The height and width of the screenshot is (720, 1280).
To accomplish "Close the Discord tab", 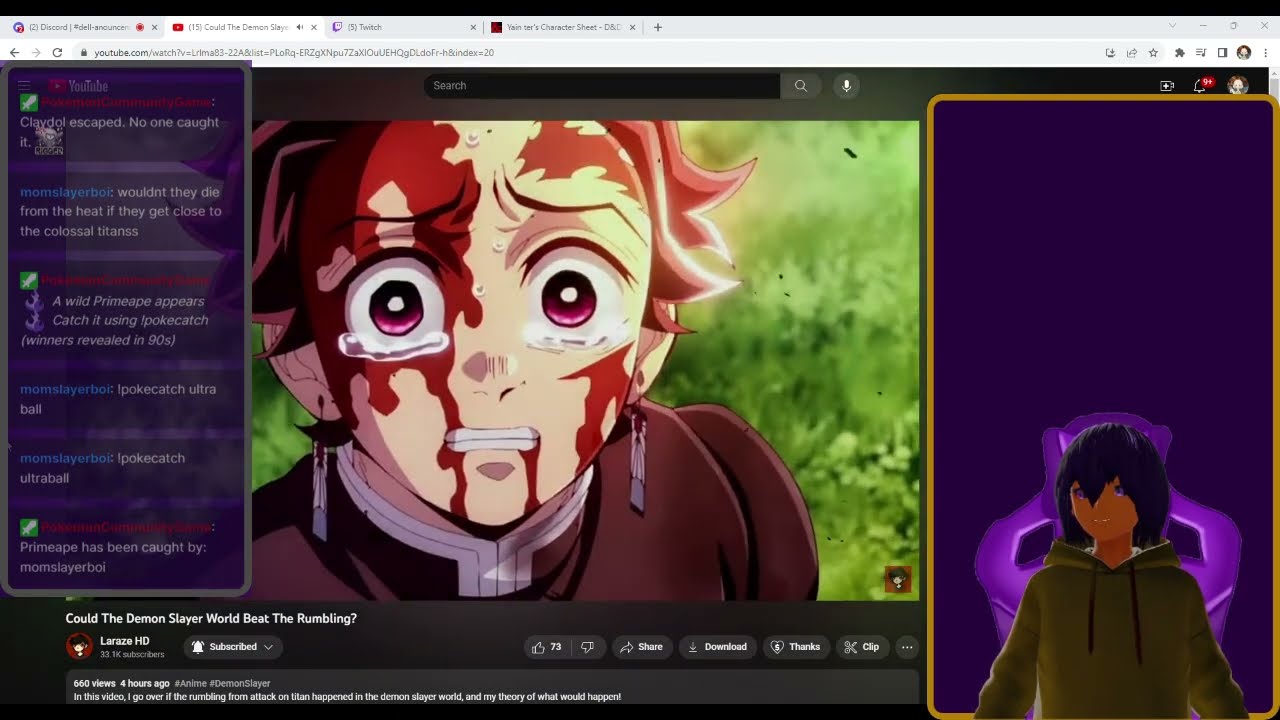I will (154, 27).
